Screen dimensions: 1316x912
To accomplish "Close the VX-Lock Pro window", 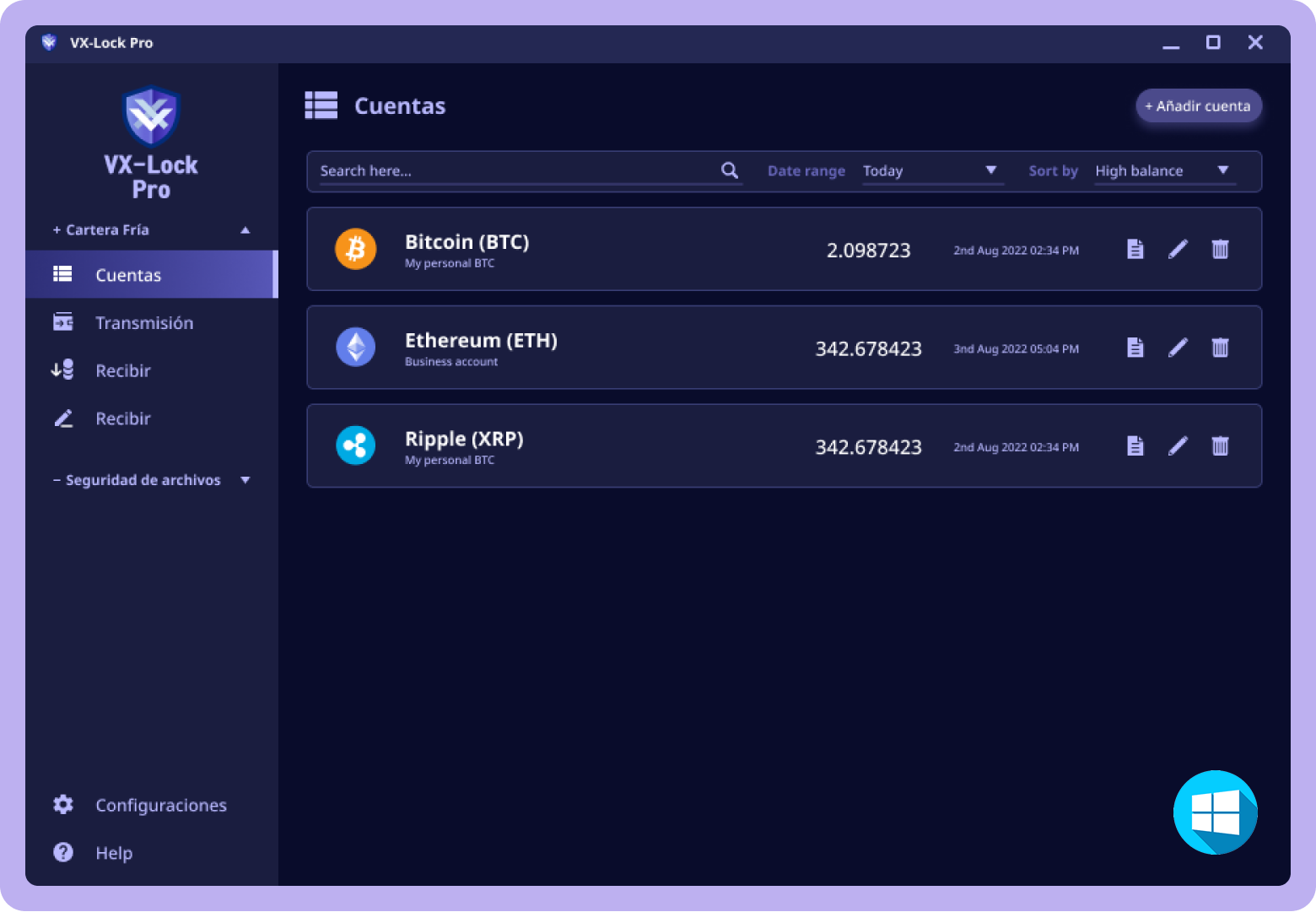I will (x=1255, y=42).
